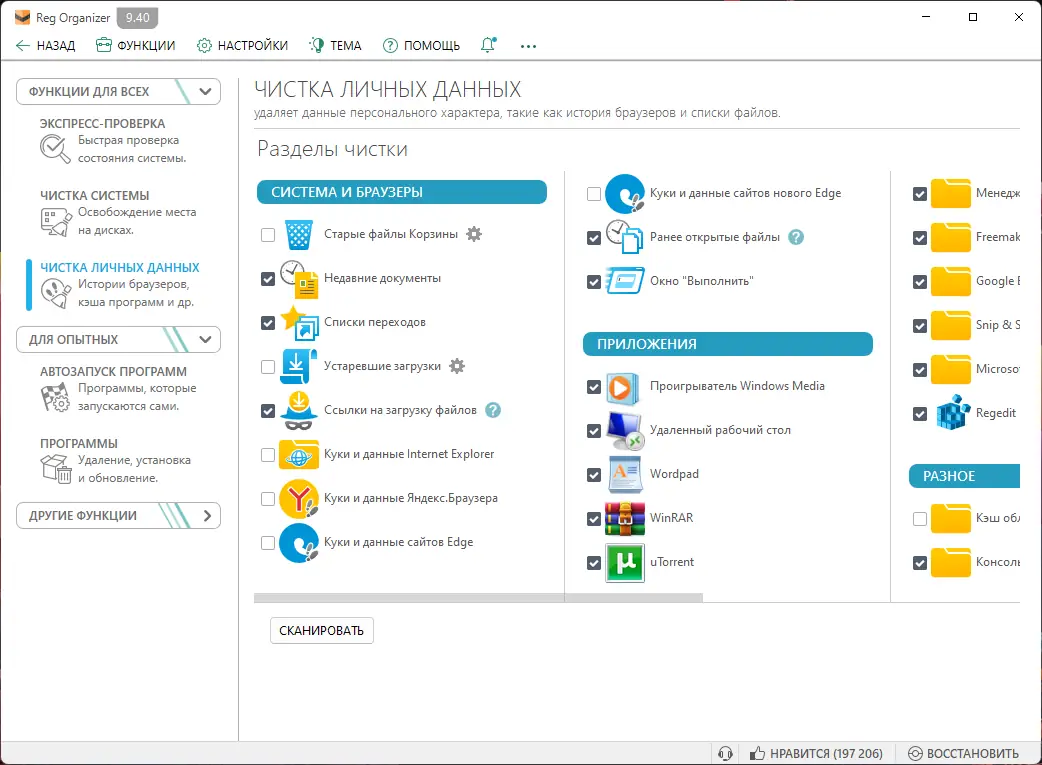Screen dimensions: 1042x765
Task: Click the Recycle Bin old files icon
Action: pyautogui.click(x=299, y=234)
